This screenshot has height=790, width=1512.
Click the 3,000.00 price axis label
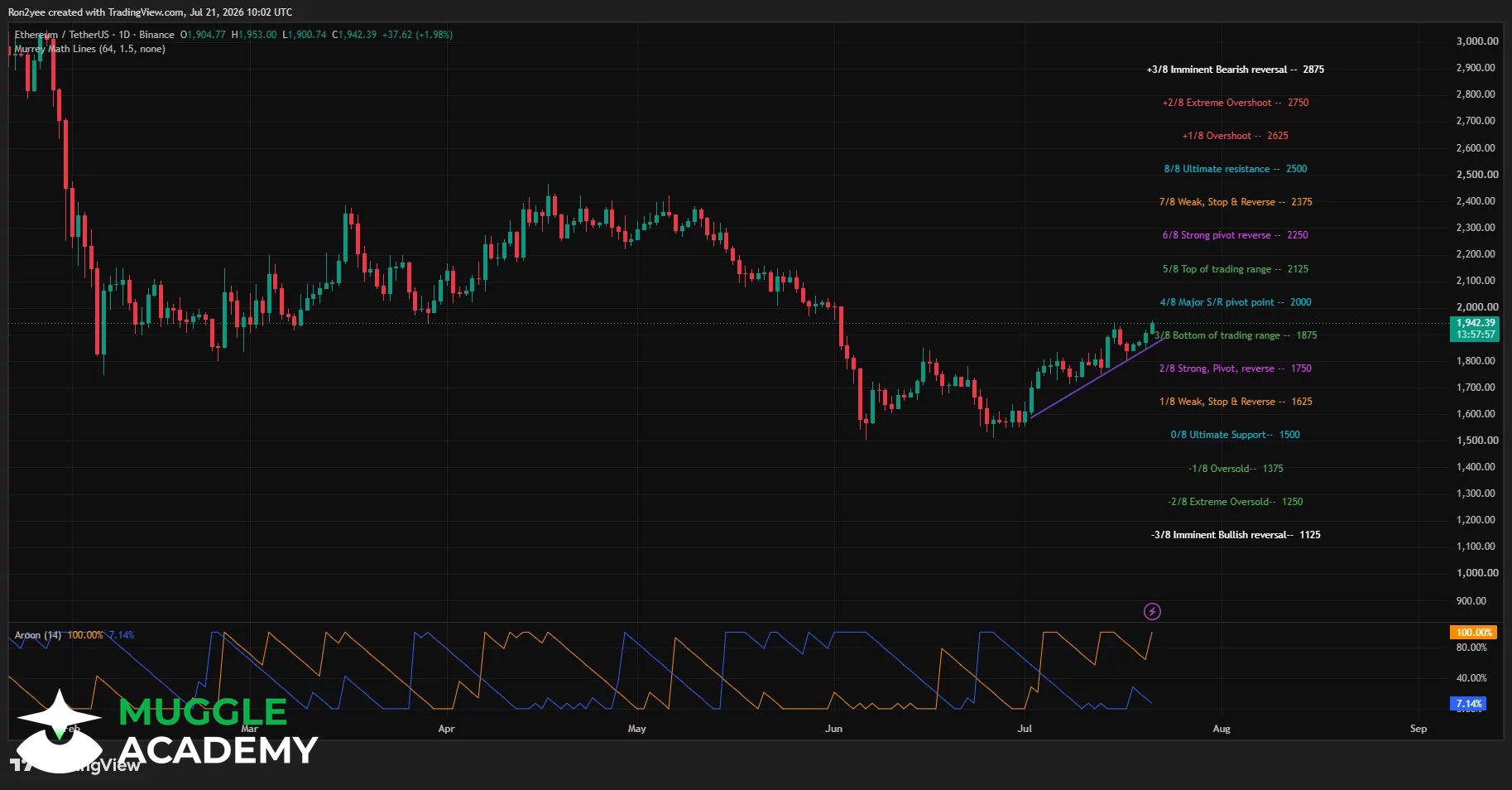(x=1477, y=41)
